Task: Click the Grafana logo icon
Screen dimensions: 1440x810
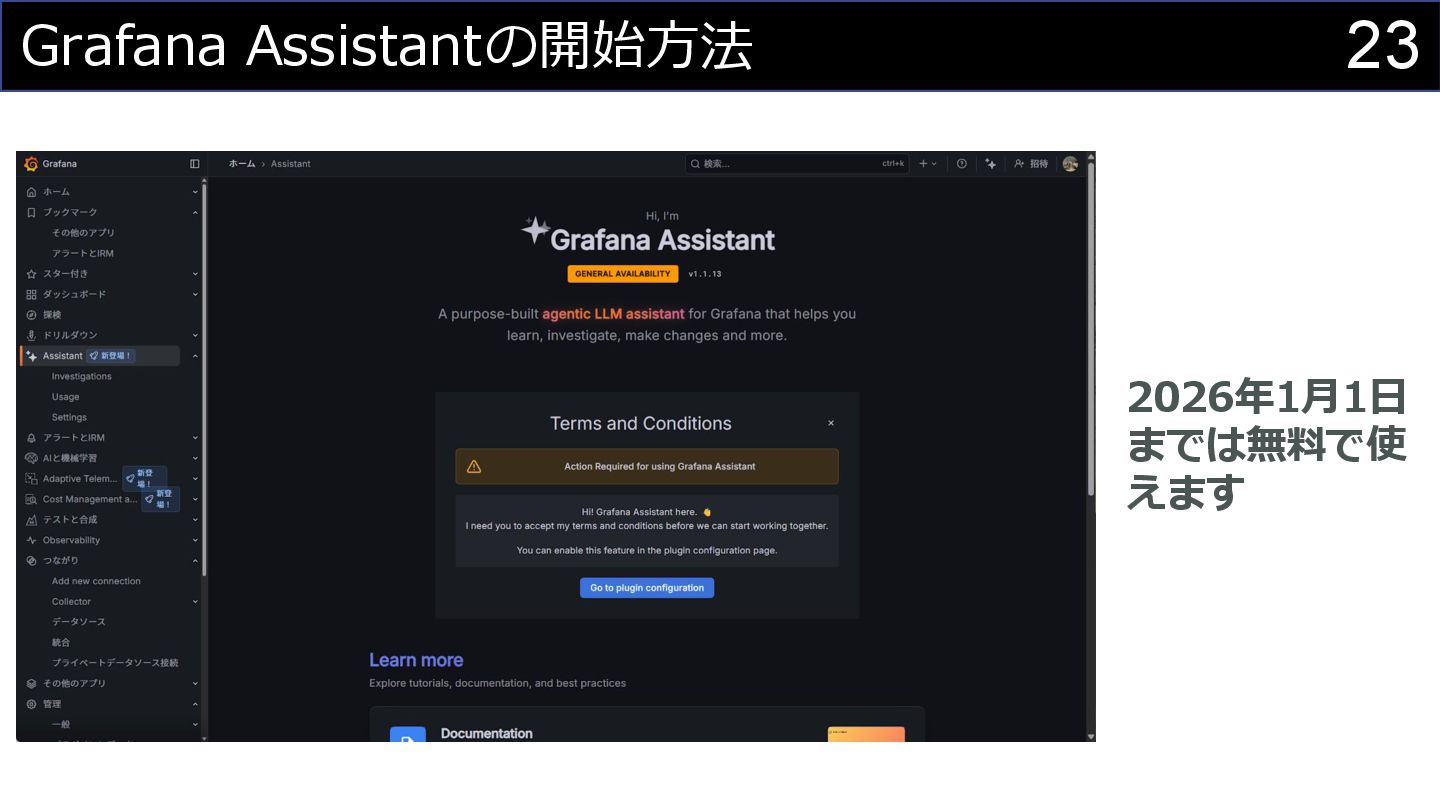Action: [x=31, y=164]
